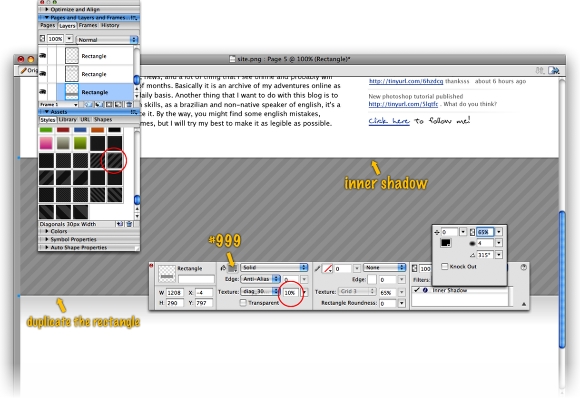Screen dimensions: 580x398
Task: Open the Layers panel options menu icon
Action: click(x=134, y=17)
